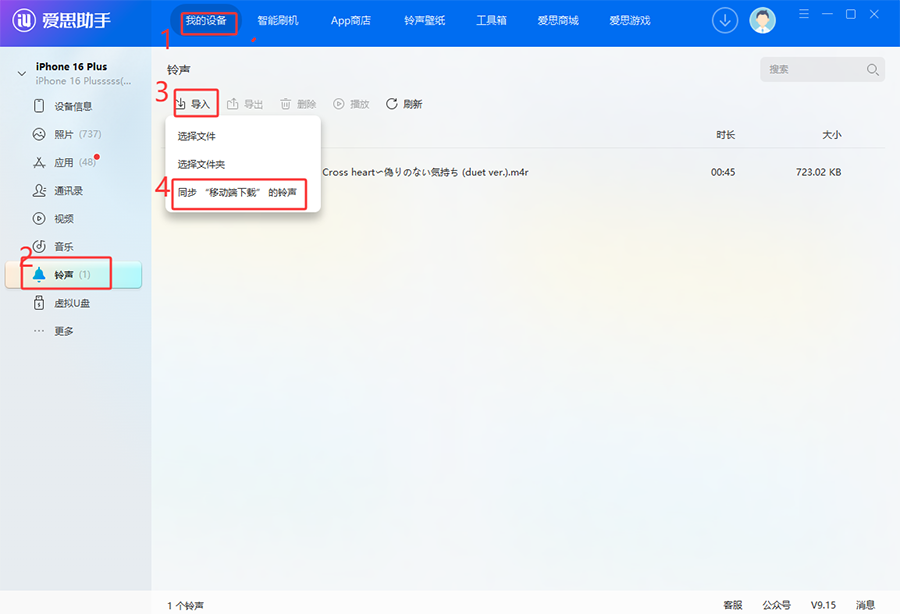Open the user avatar profile
Screen dimensions: 900x614
(x=762, y=21)
